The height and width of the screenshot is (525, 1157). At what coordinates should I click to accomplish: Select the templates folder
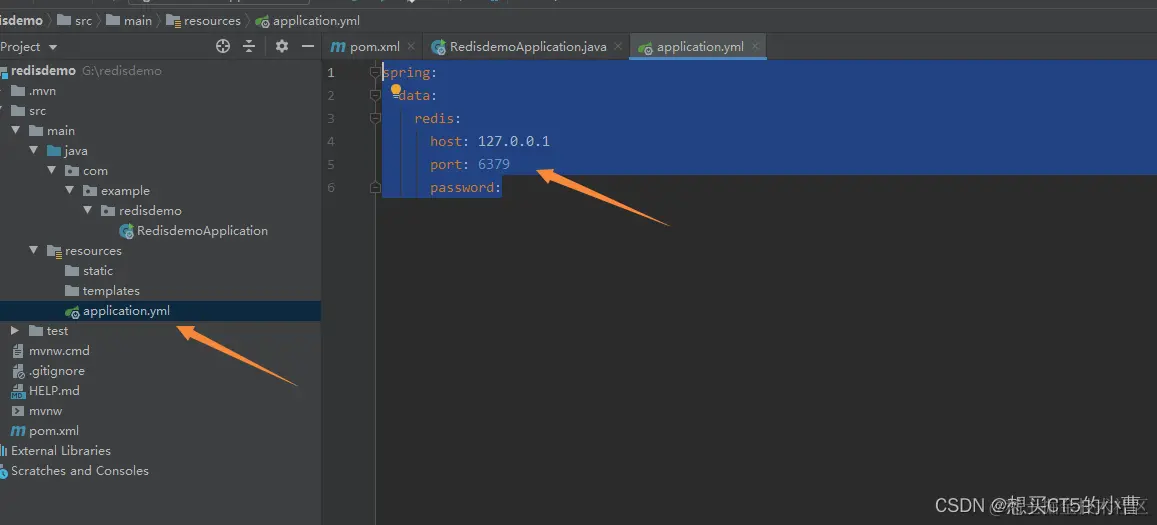tap(111, 290)
